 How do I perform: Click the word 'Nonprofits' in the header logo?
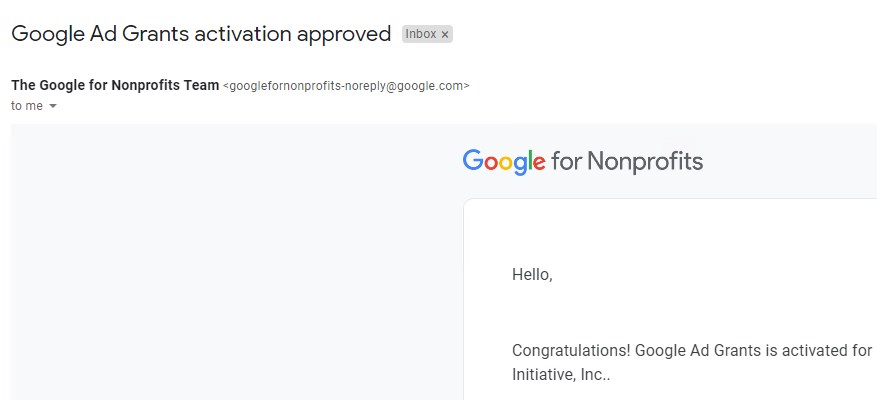645,161
